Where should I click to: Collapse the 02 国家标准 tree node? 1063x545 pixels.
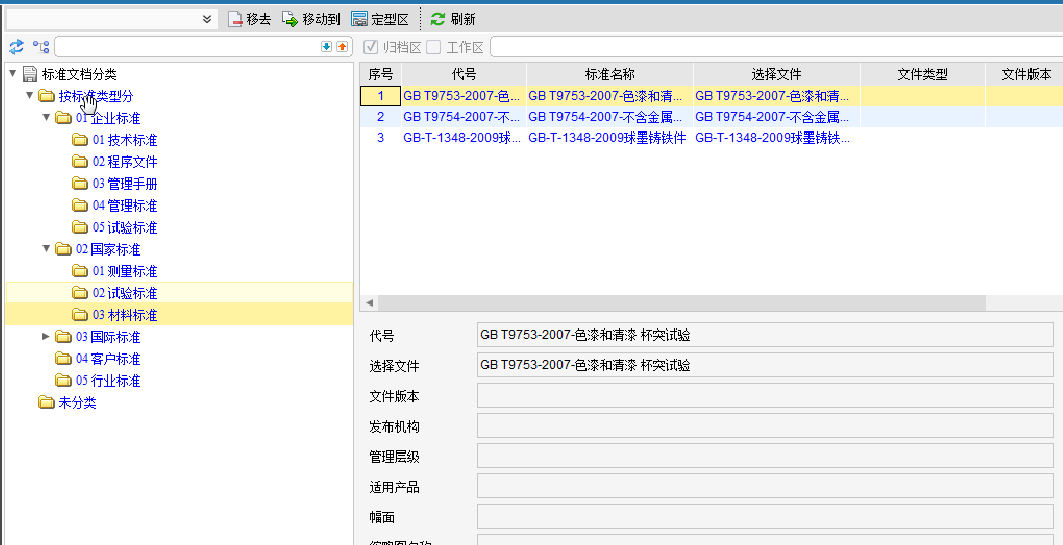(x=46, y=249)
